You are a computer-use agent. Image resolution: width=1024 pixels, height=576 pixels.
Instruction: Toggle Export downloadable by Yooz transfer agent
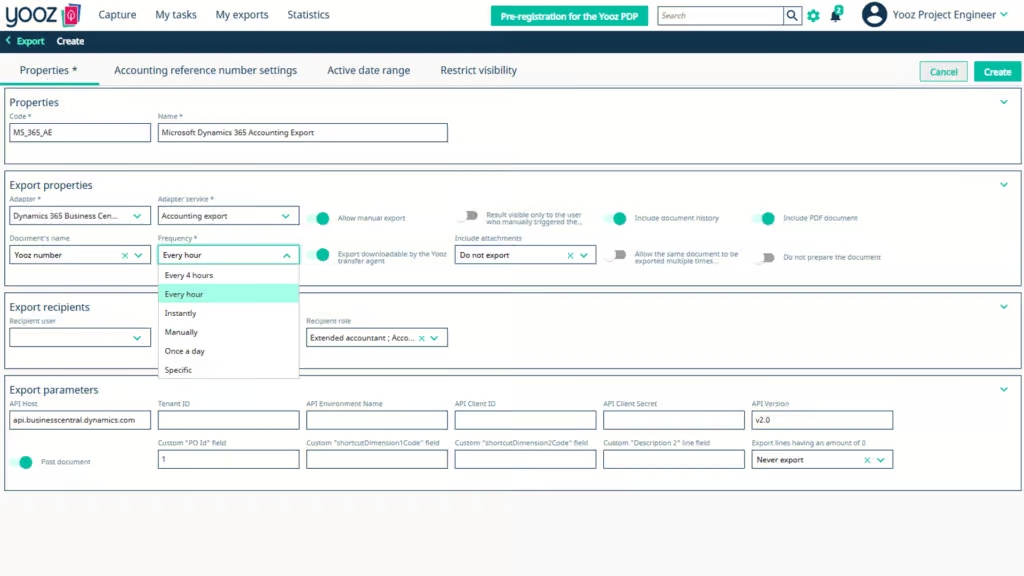pos(320,255)
